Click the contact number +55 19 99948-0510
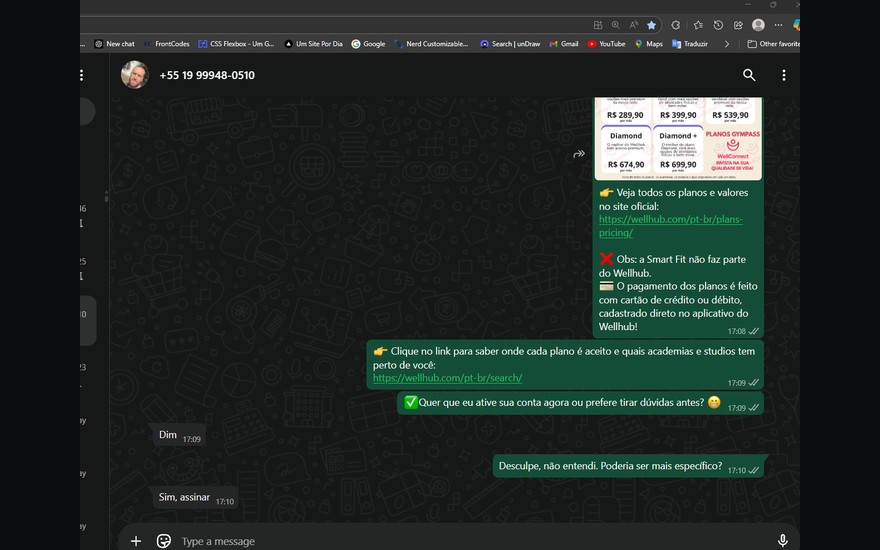880x550 pixels. point(207,75)
